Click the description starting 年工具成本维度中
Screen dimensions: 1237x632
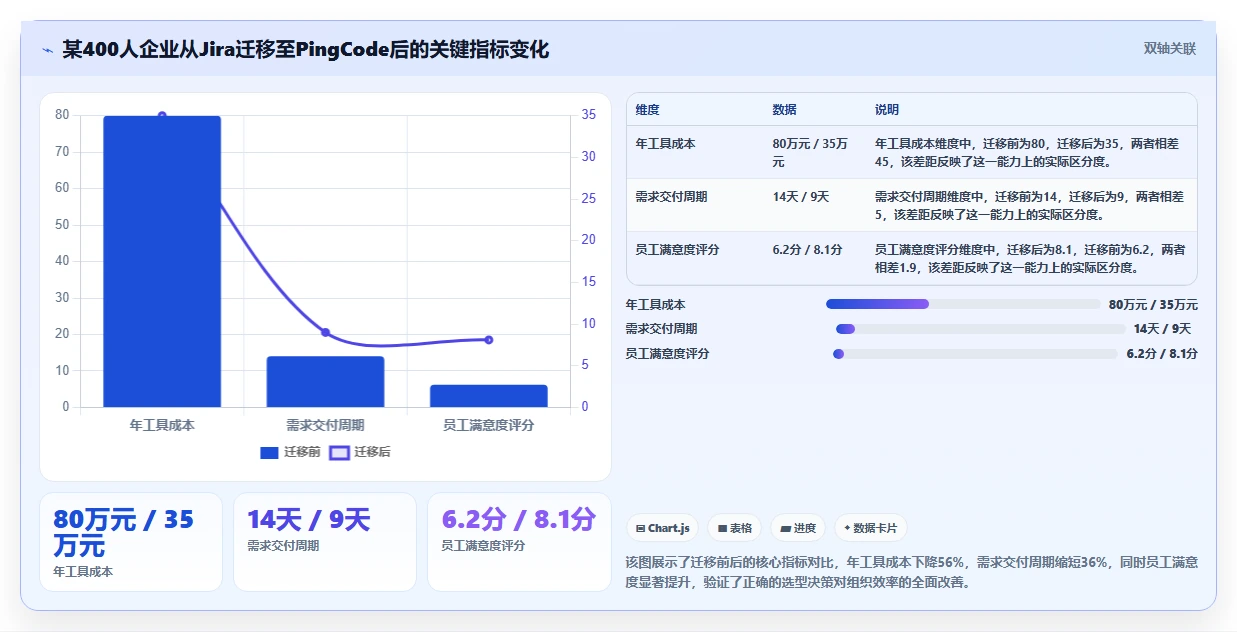(1029, 153)
